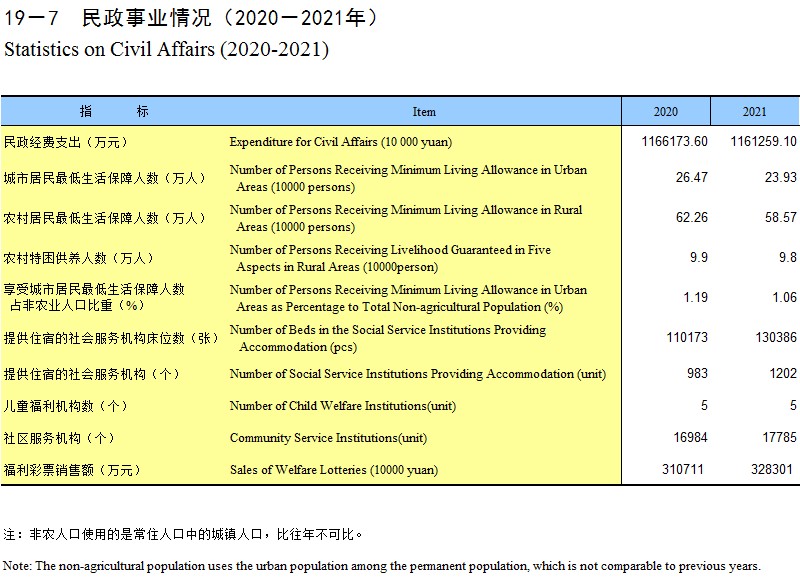Click the 2021 value 23.93
Screen dimensions: 800x582
pyautogui.click(x=781, y=178)
